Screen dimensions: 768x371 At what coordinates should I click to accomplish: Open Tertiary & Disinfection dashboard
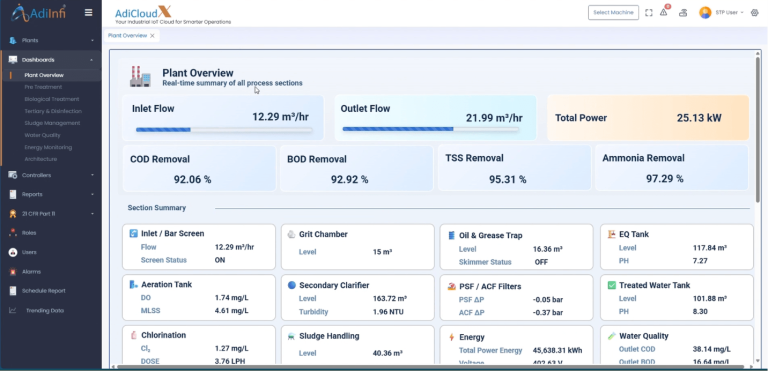point(52,111)
